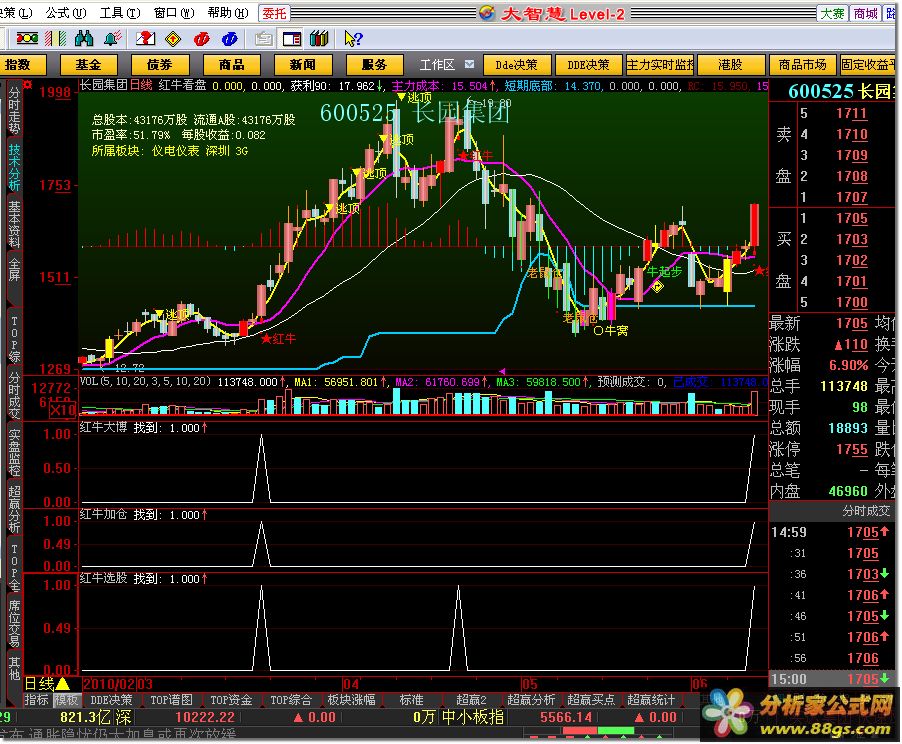Click the DDE决策 button in top bar
902x744 pixels.
click(588, 64)
